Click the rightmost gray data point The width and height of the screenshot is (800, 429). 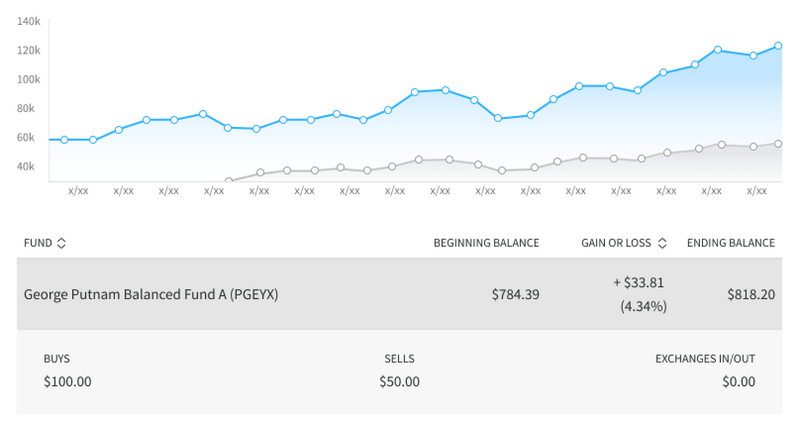pyautogui.click(x=778, y=144)
